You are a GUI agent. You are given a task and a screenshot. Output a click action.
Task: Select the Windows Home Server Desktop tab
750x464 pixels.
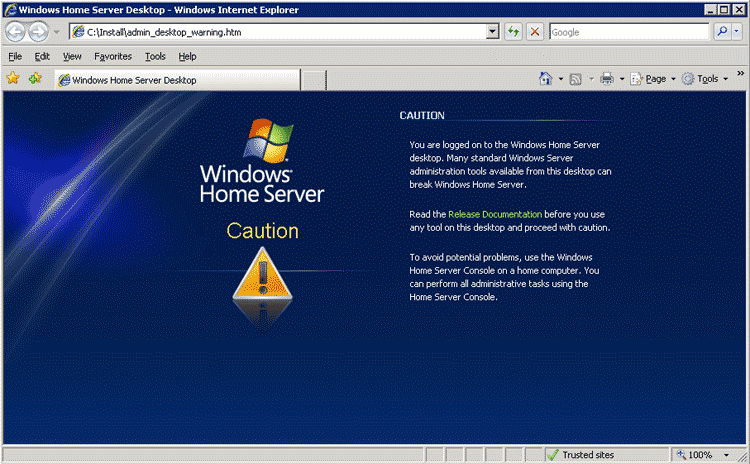tap(177, 80)
